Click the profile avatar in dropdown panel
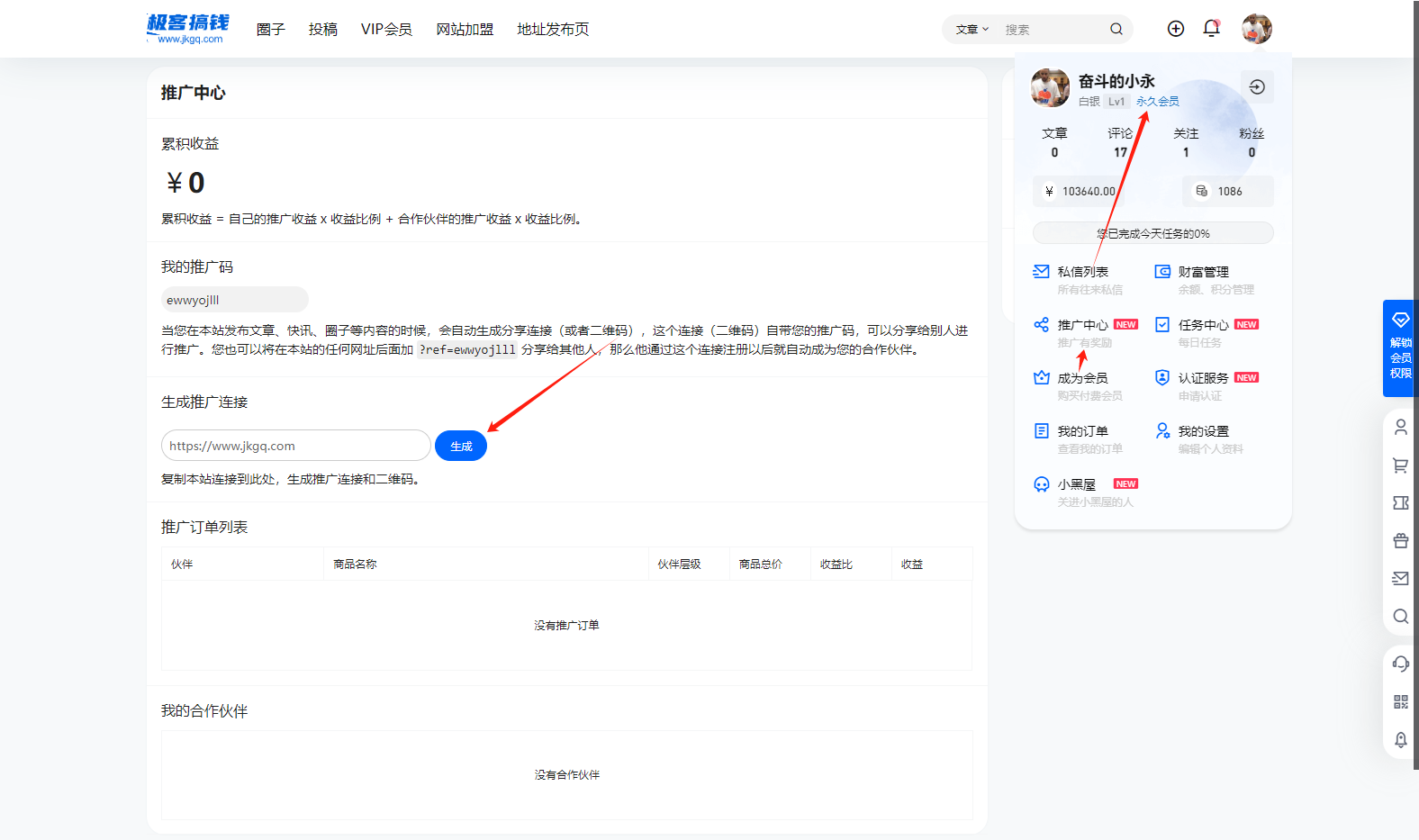Viewport: 1419px width, 840px height. click(1050, 87)
